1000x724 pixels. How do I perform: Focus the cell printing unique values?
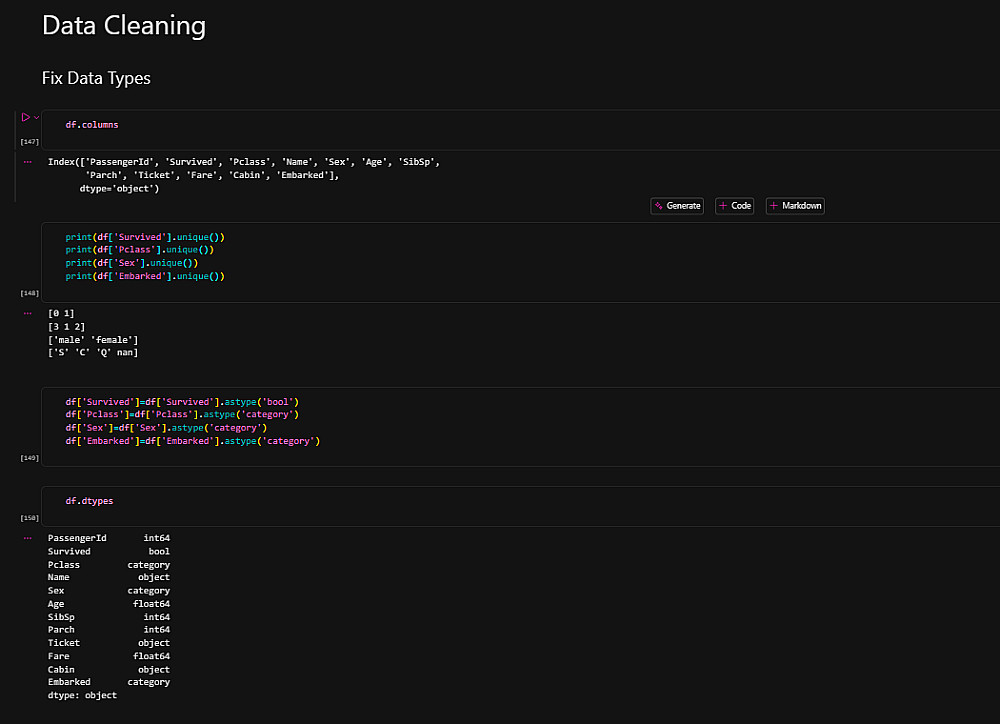[x=400, y=257]
